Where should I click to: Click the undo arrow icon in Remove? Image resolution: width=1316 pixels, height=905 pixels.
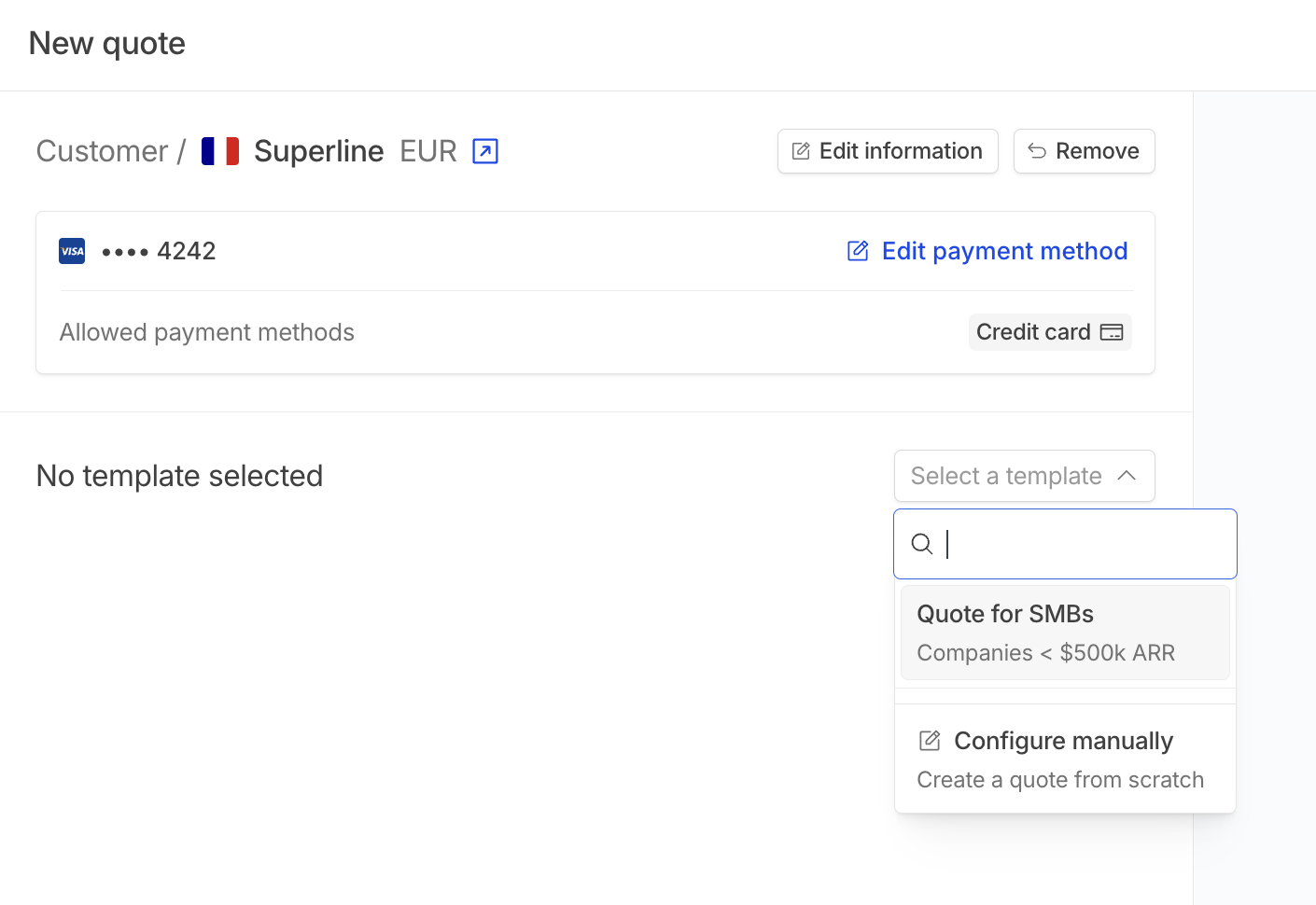pos(1037,151)
